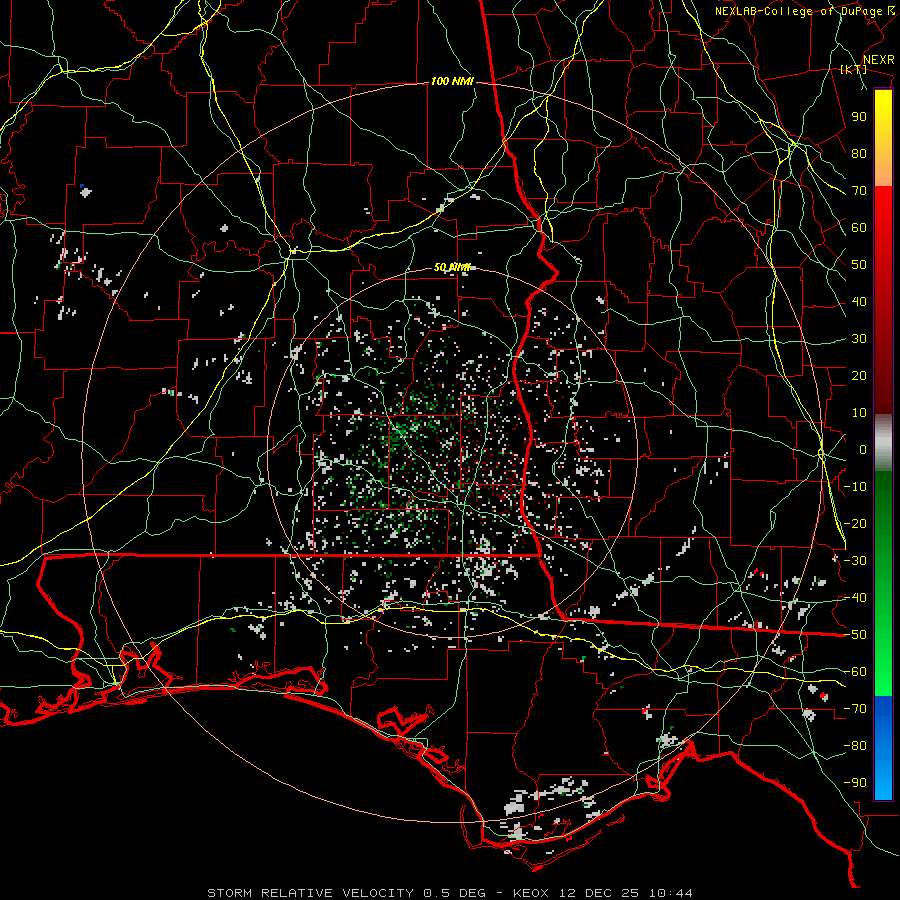Click the "12 DEC 25" date text
The width and height of the screenshot is (900, 900).
coord(599,893)
